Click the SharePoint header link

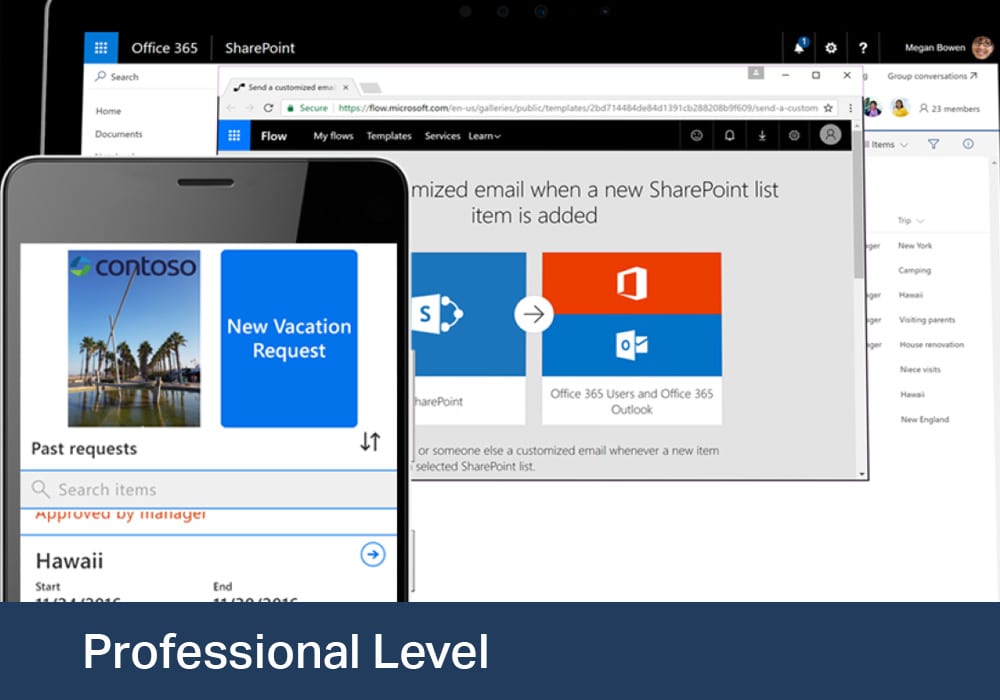[260, 48]
